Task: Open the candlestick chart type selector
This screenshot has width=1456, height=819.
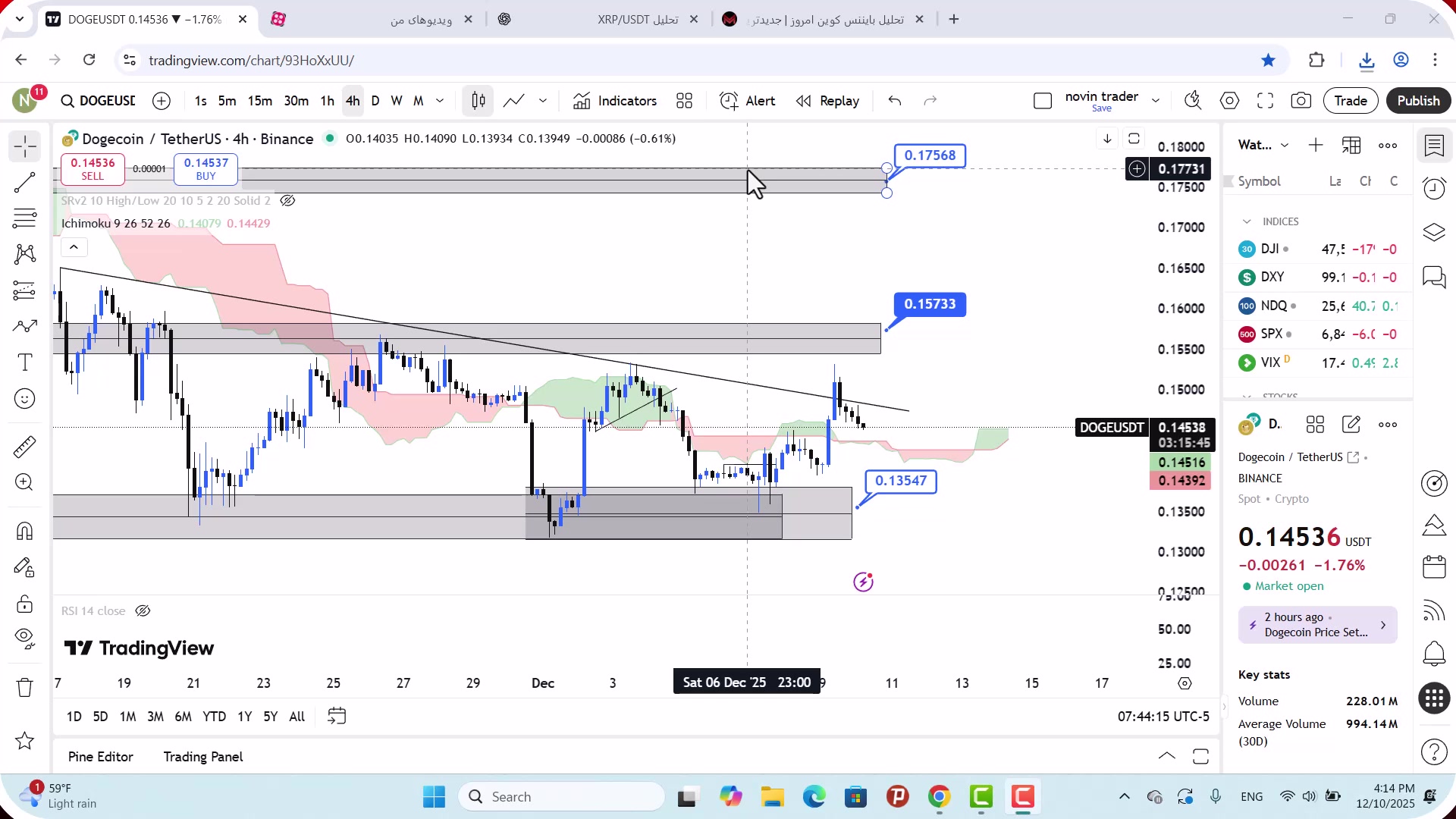Action: [479, 101]
